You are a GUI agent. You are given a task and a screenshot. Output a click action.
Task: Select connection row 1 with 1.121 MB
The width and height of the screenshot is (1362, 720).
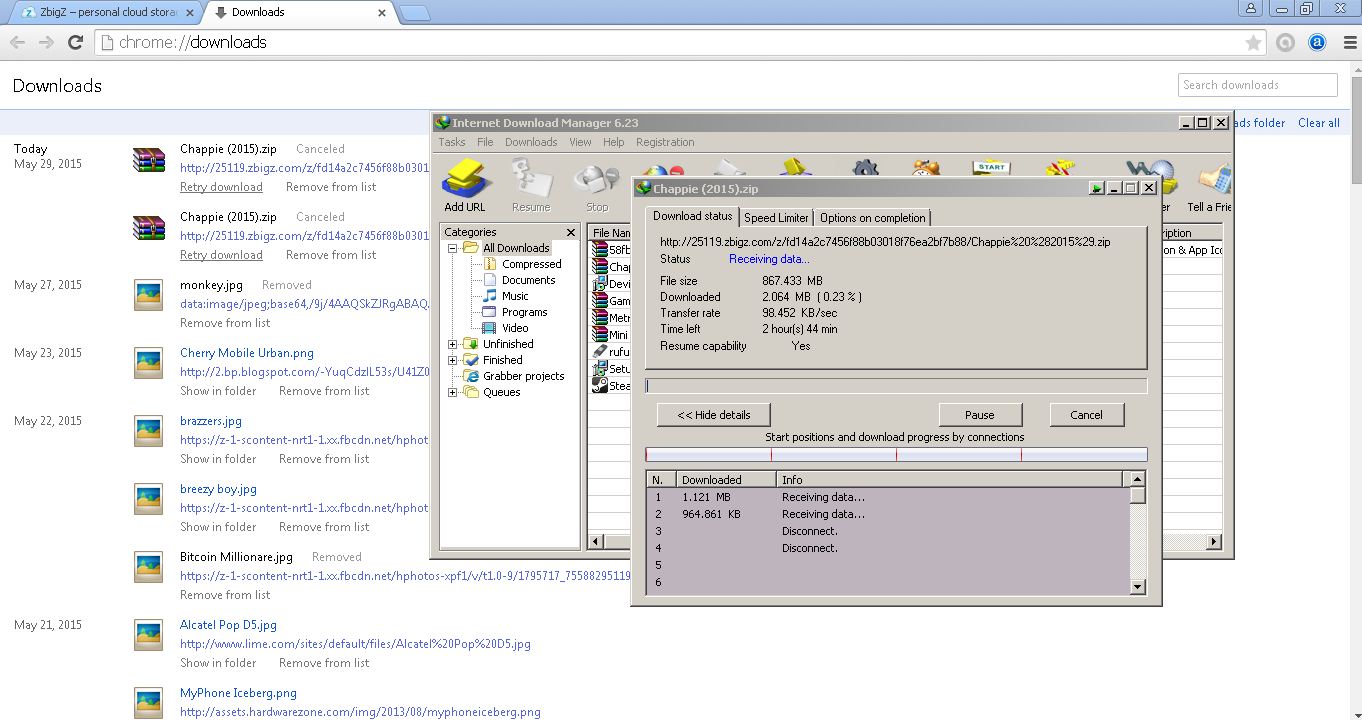click(x=888, y=497)
